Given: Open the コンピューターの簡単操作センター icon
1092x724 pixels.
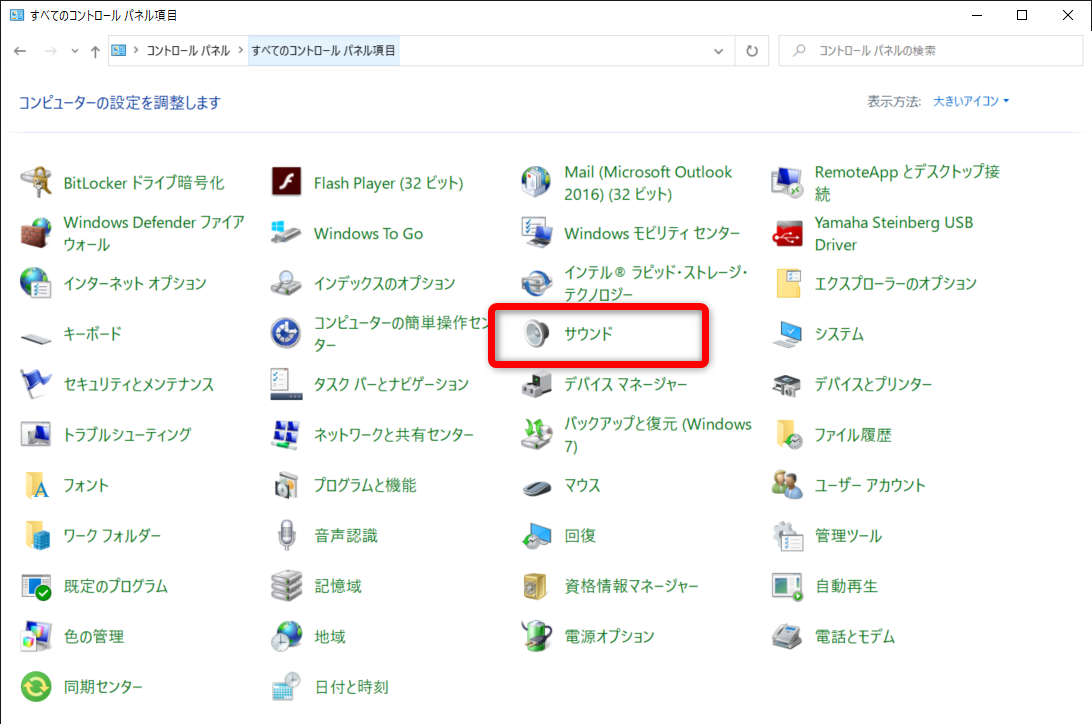Looking at the screenshot, I should [286, 333].
